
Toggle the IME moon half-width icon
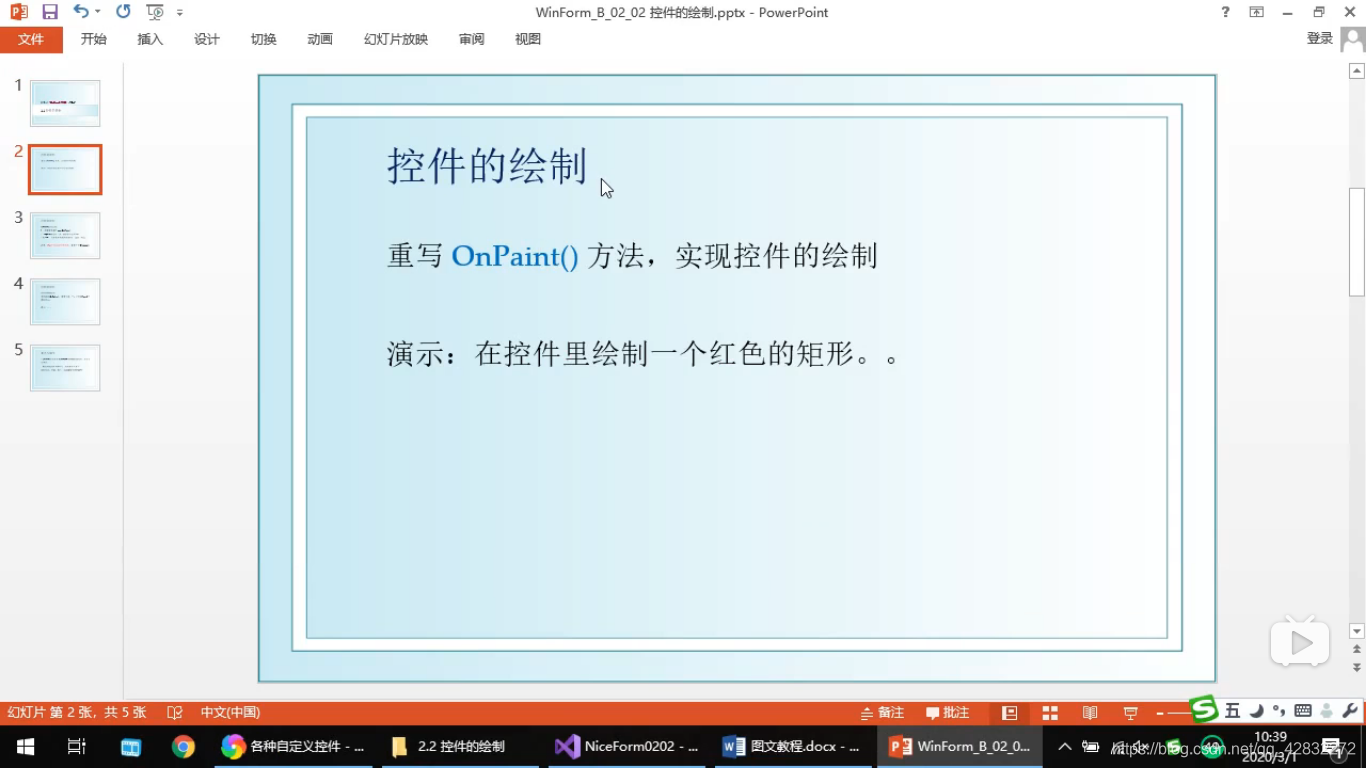[1256, 711]
